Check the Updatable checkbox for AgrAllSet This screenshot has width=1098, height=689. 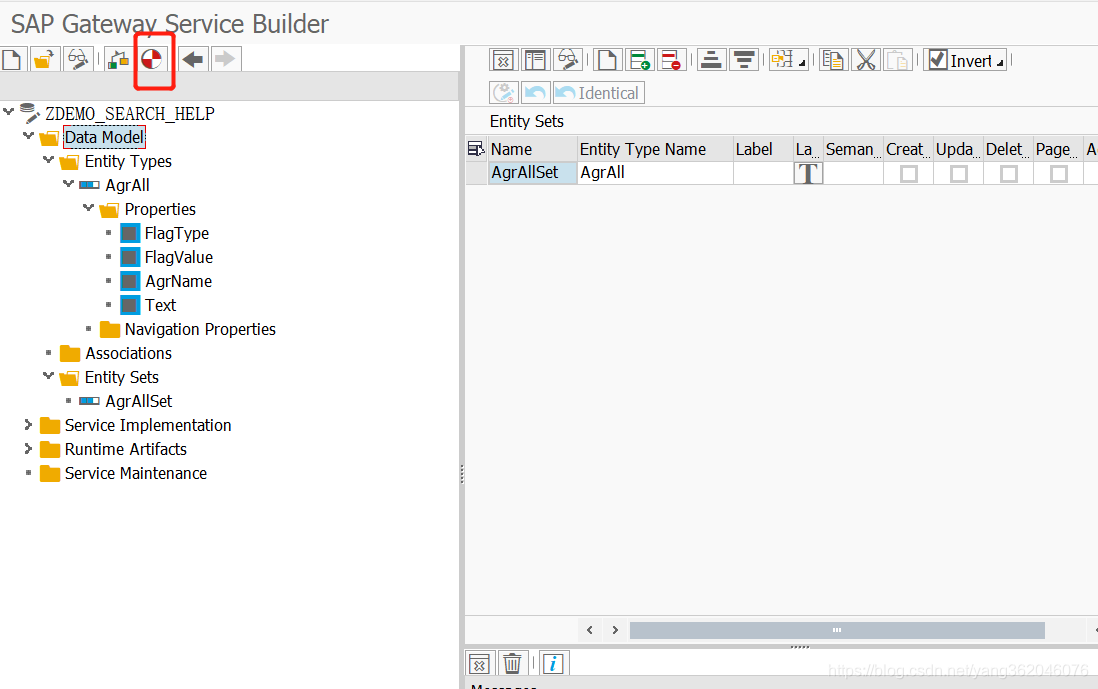click(x=959, y=174)
